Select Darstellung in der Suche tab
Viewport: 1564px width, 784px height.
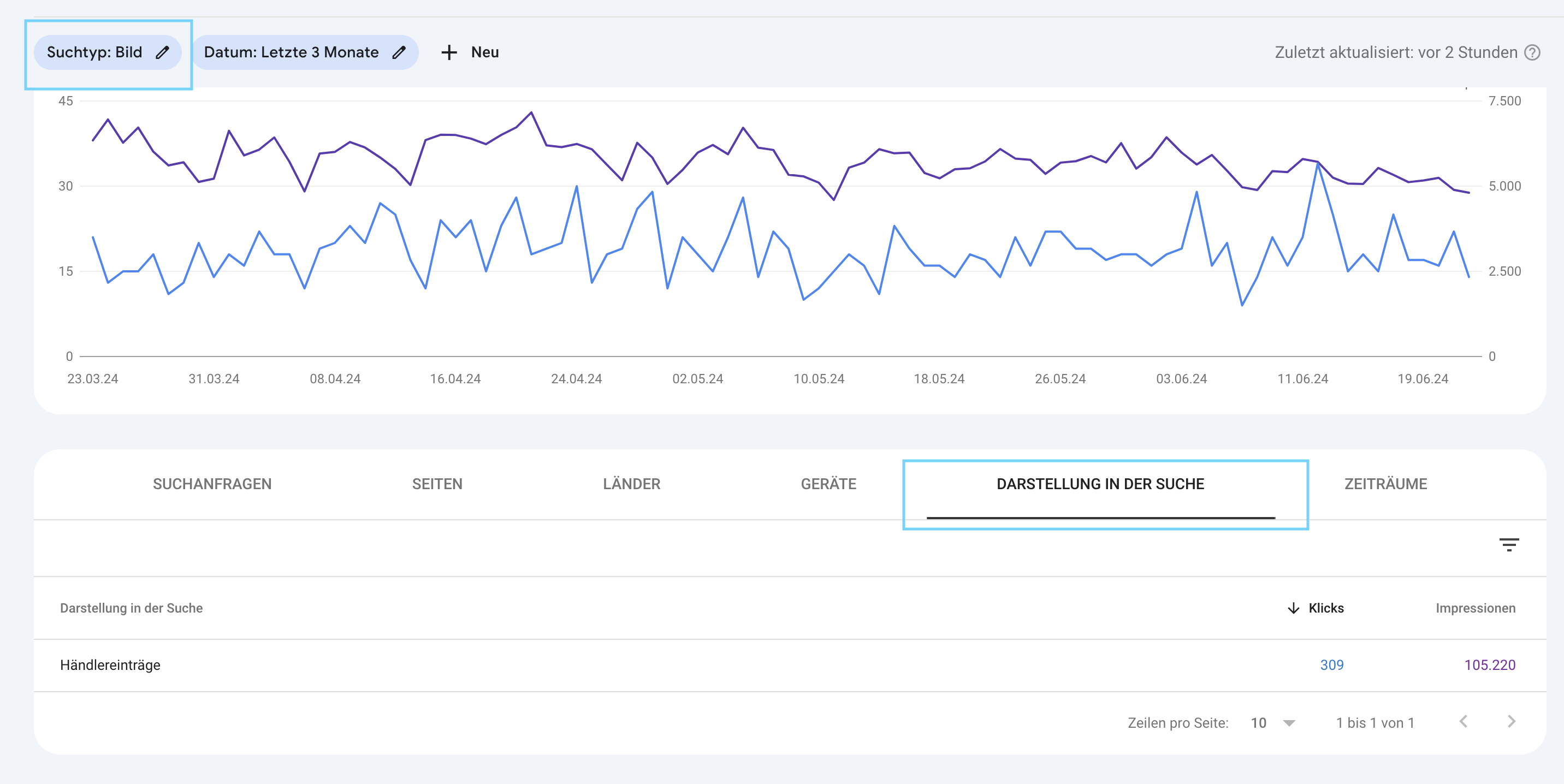[x=1100, y=484]
